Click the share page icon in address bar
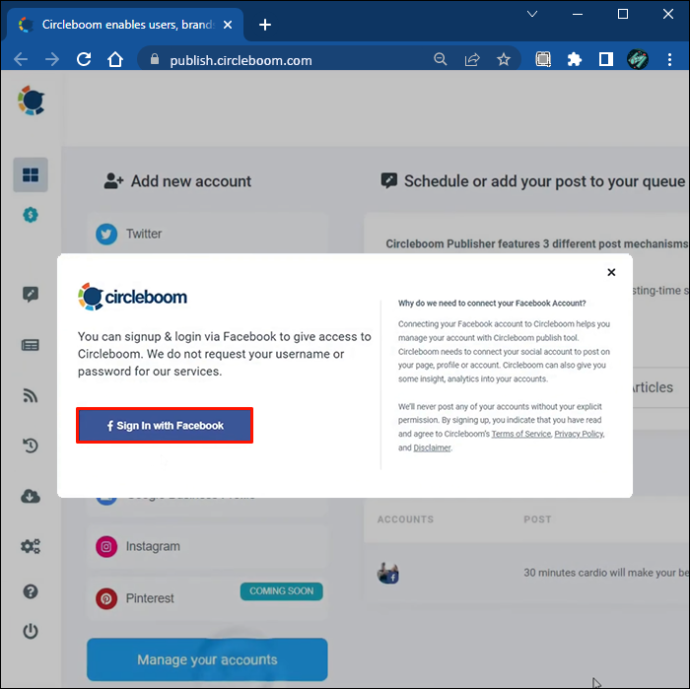This screenshot has width=690, height=689. click(x=472, y=59)
